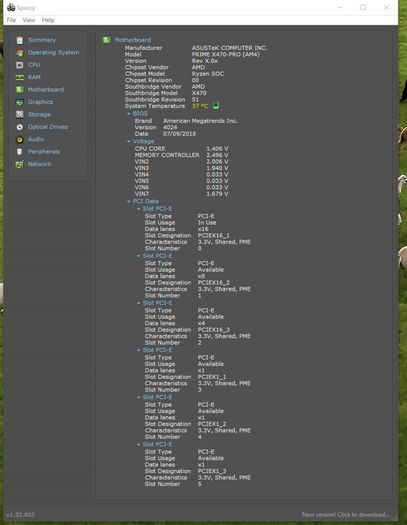Click the Motherboard sidebar icon
This screenshot has width=407, height=525.
point(20,90)
